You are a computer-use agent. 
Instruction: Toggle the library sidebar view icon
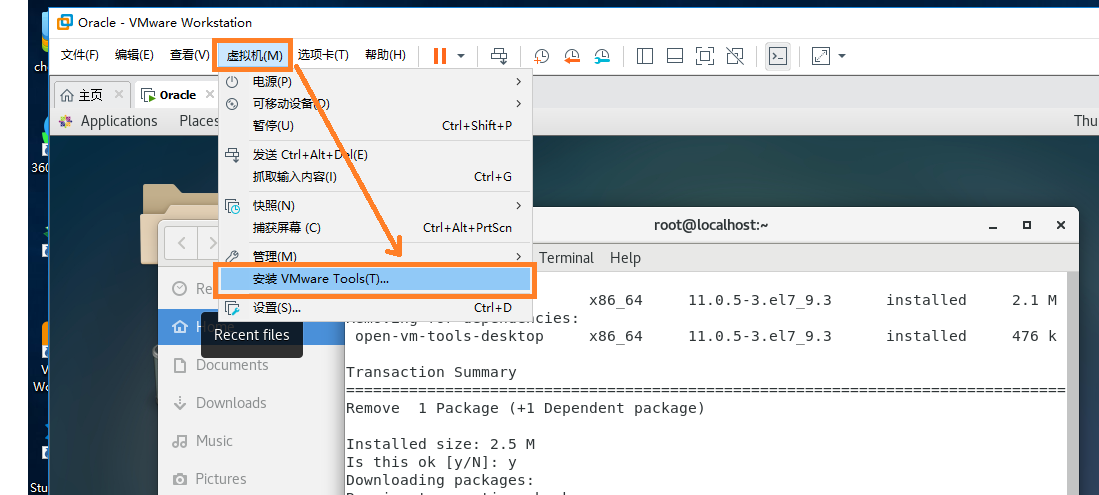click(x=645, y=56)
